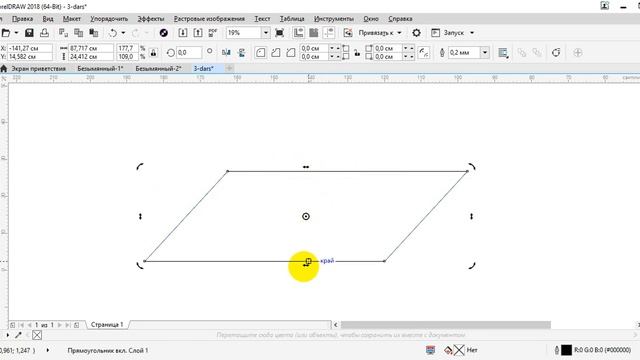This screenshot has width=640, height=360.
Task: Toggle the lock ratio padlock
Action: [153, 53]
